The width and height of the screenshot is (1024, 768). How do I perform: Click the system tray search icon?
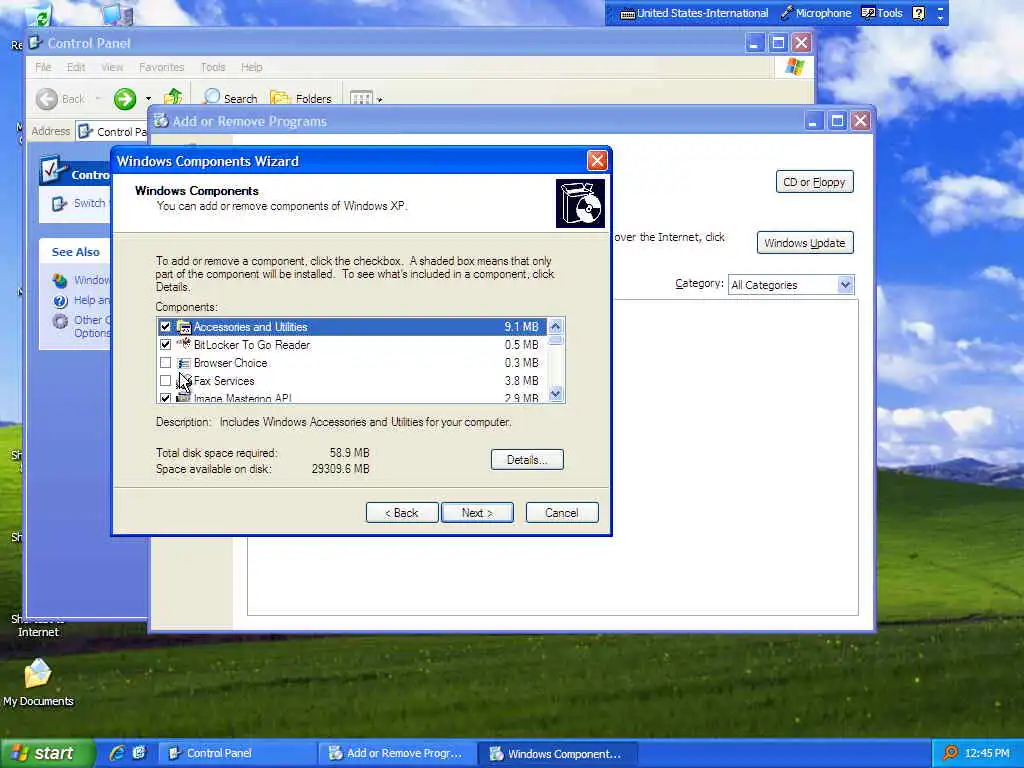click(950, 753)
